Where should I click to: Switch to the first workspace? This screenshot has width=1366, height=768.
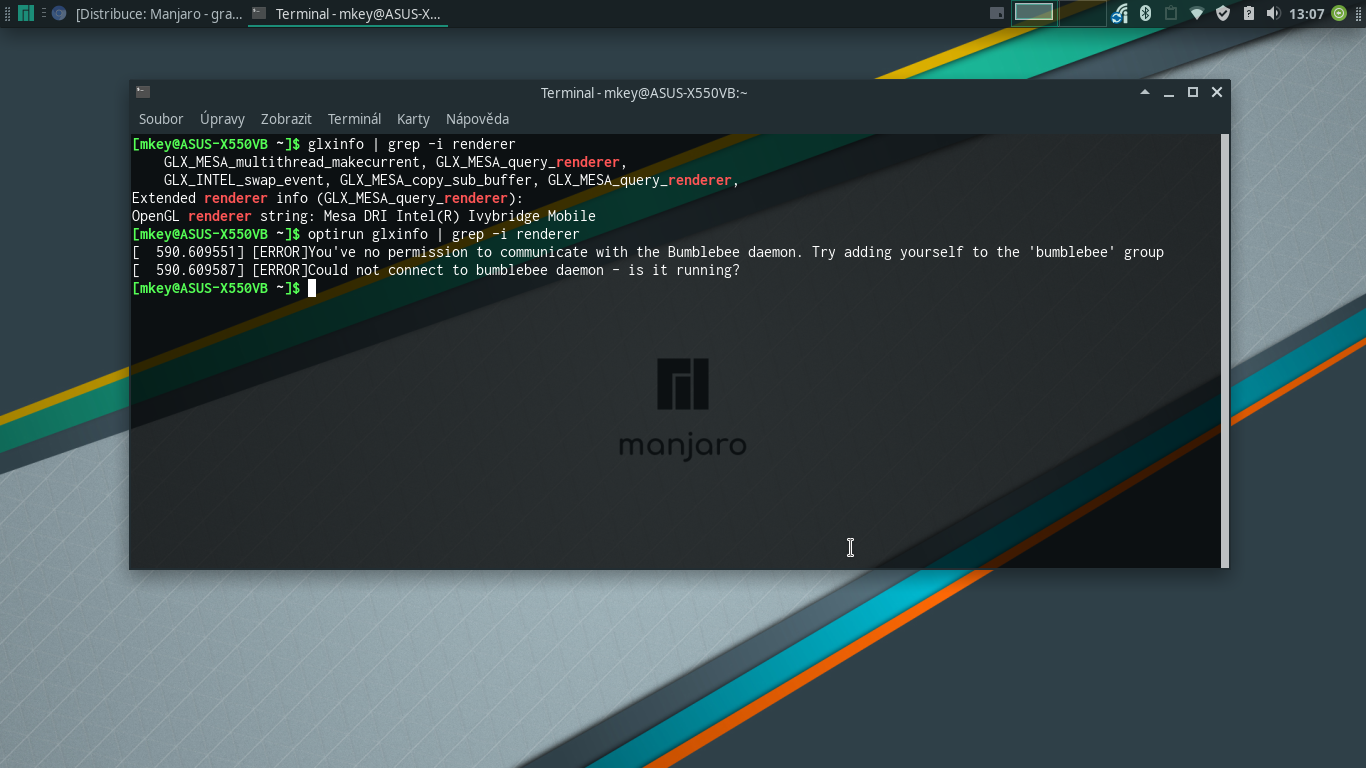1034,12
